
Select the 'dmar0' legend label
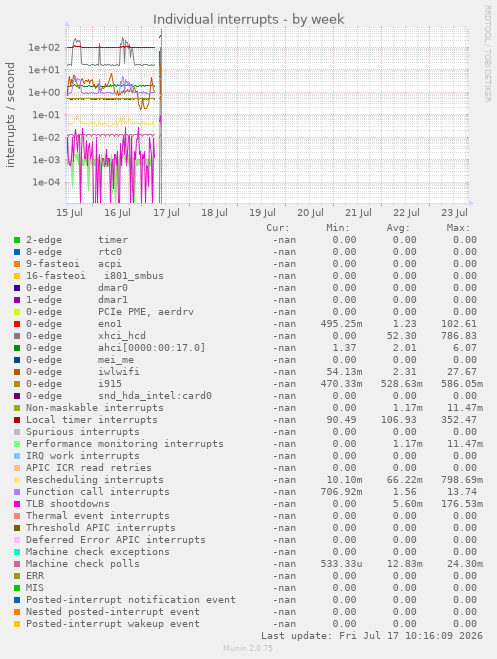coord(113,288)
